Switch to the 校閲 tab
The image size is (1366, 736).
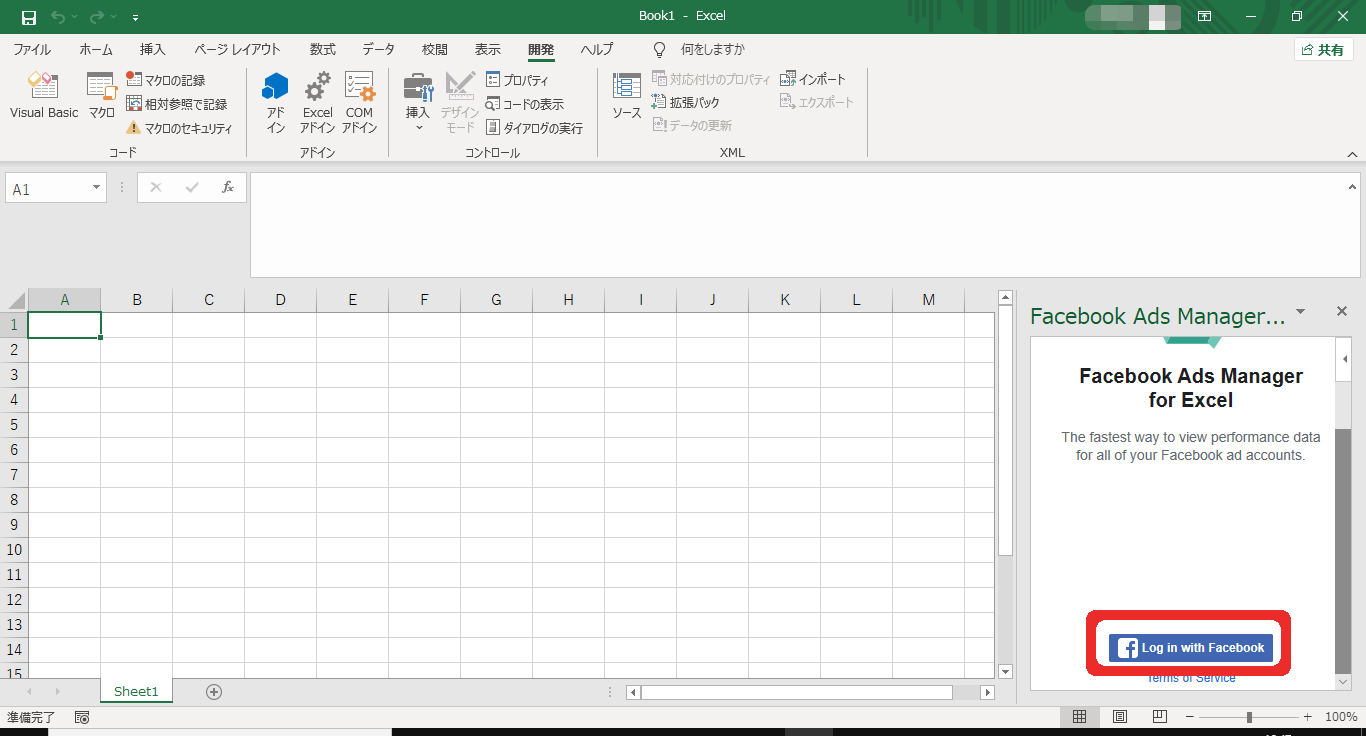point(434,49)
